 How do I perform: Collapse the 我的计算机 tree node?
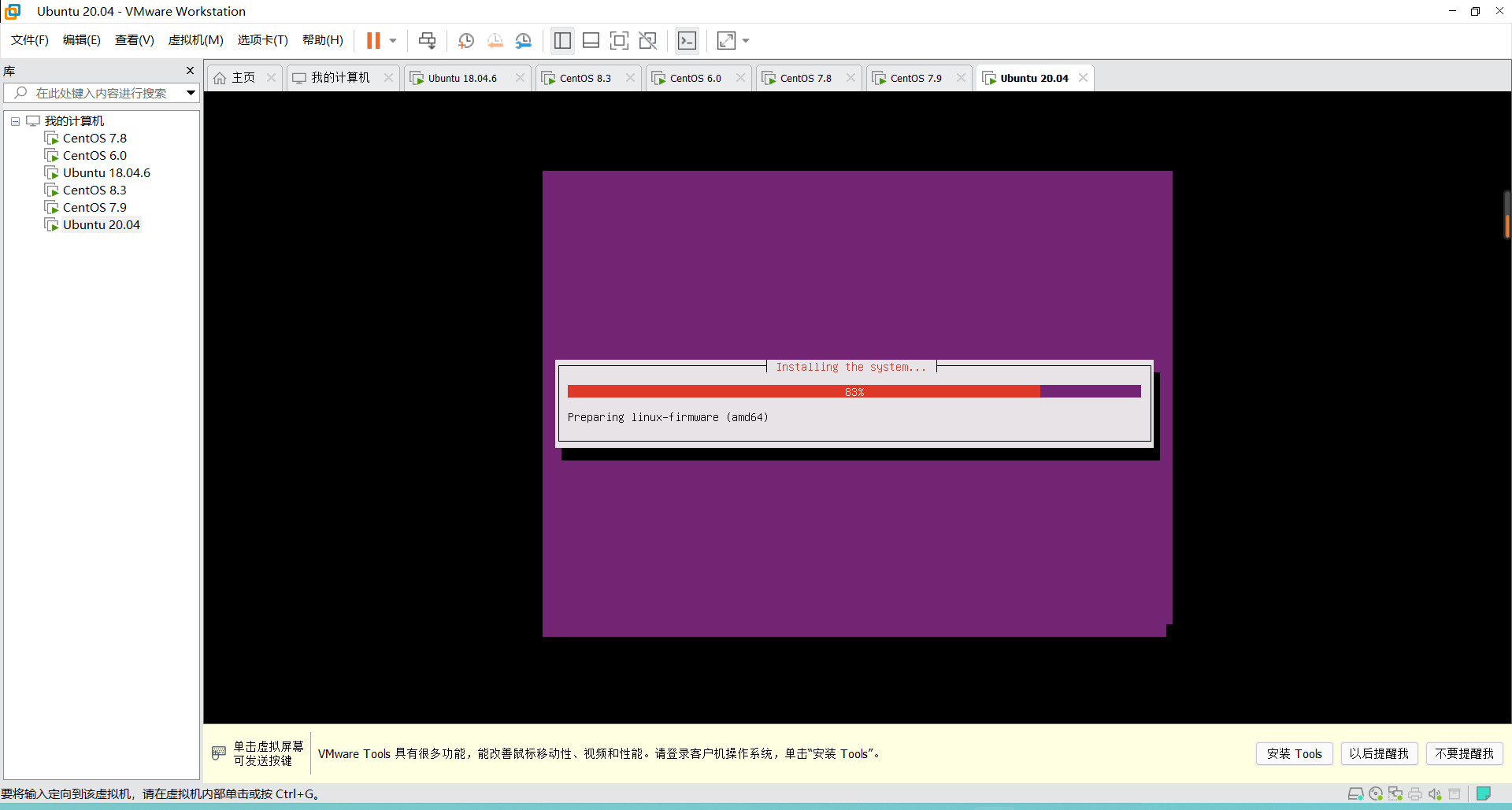(x=15, y=121)
